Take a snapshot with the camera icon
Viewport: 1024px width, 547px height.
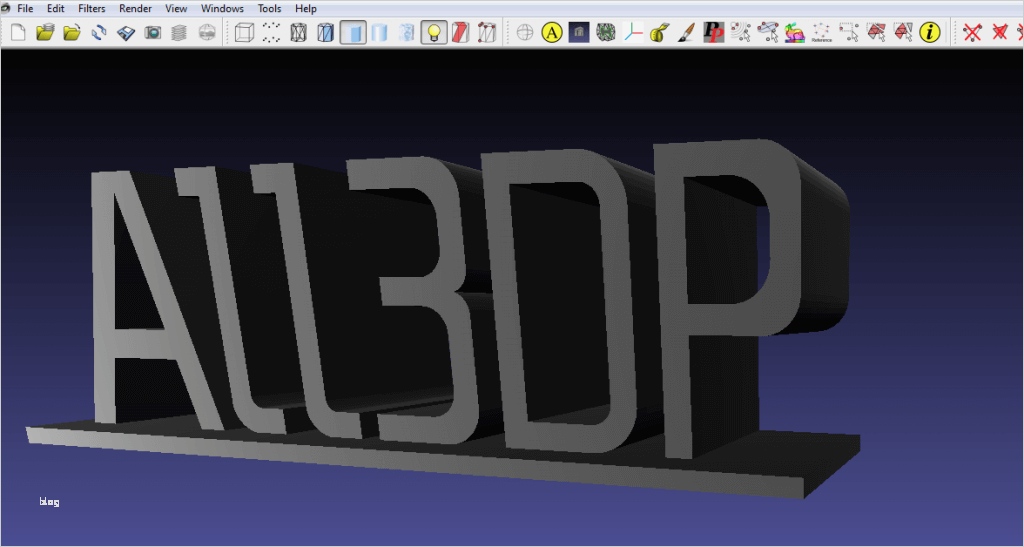point(153,32)
